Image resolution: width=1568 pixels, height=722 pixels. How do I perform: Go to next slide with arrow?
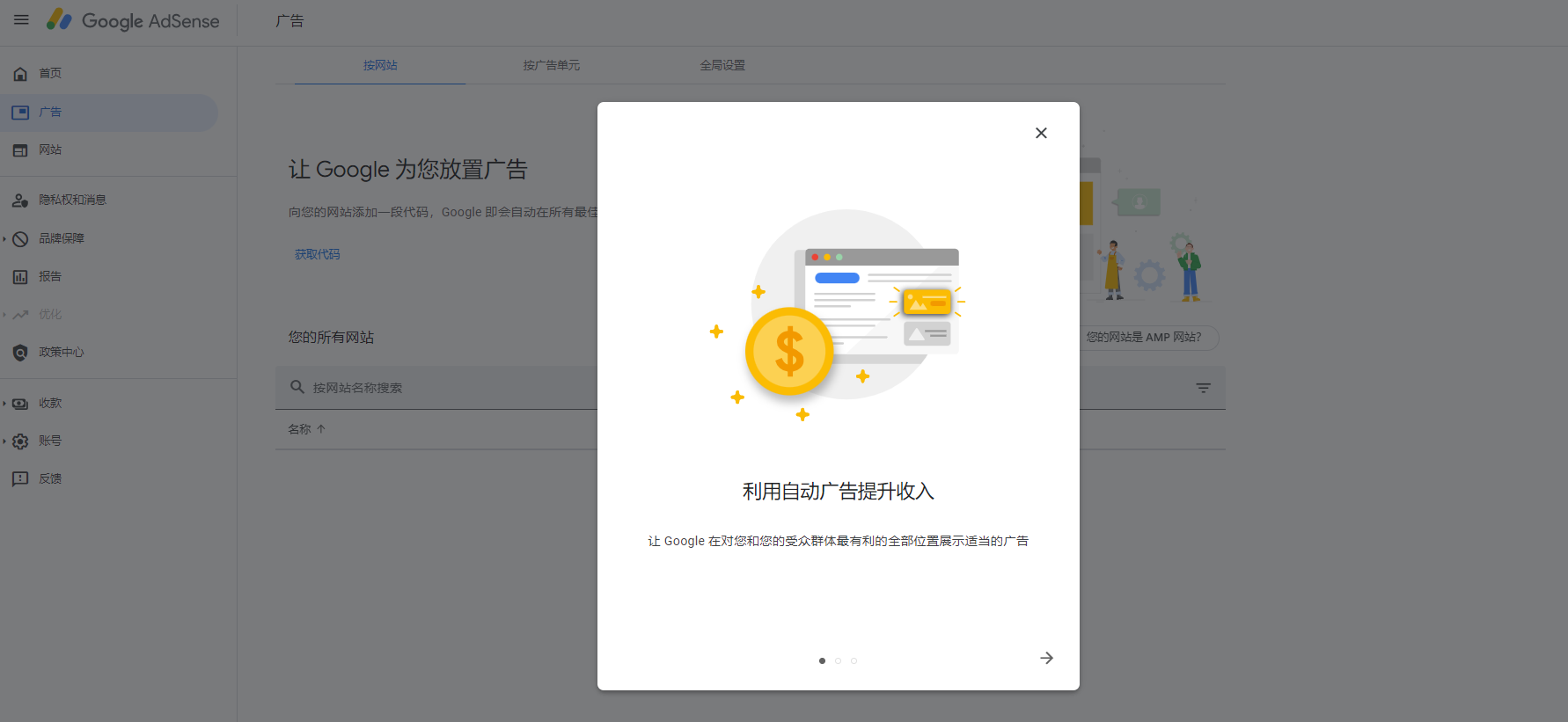(x=1046, y=658)
